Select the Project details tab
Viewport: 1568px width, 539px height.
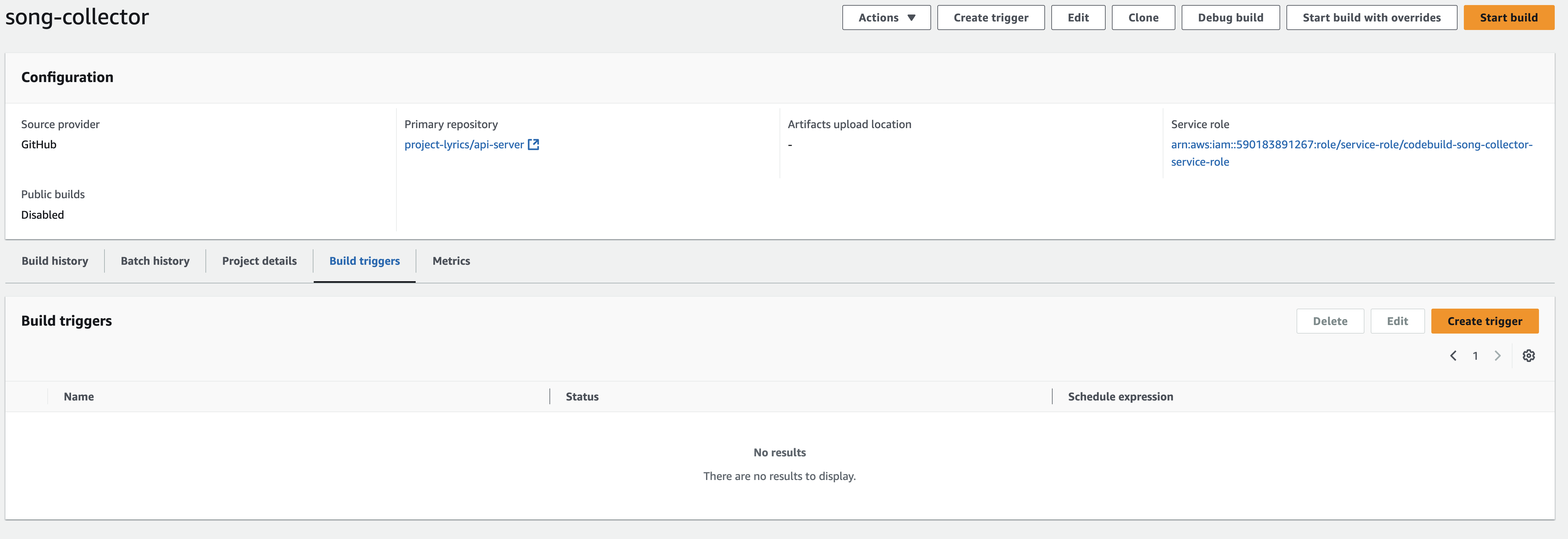pos(259,261)
